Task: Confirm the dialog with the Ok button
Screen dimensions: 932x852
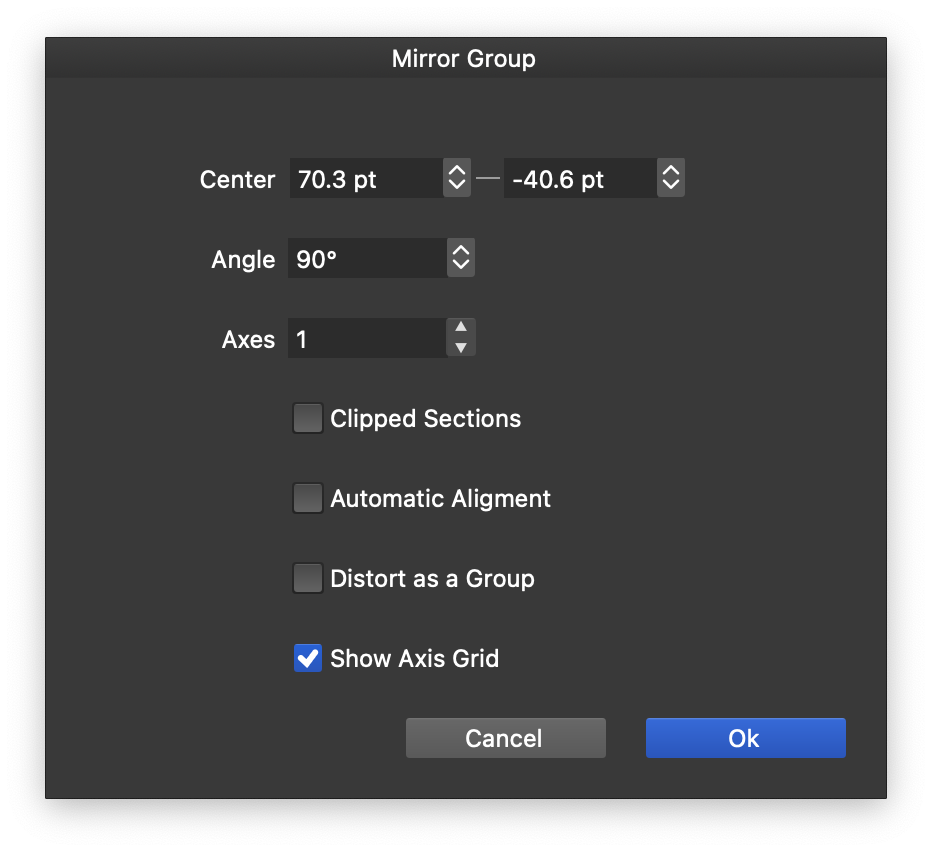Action: 745,738
